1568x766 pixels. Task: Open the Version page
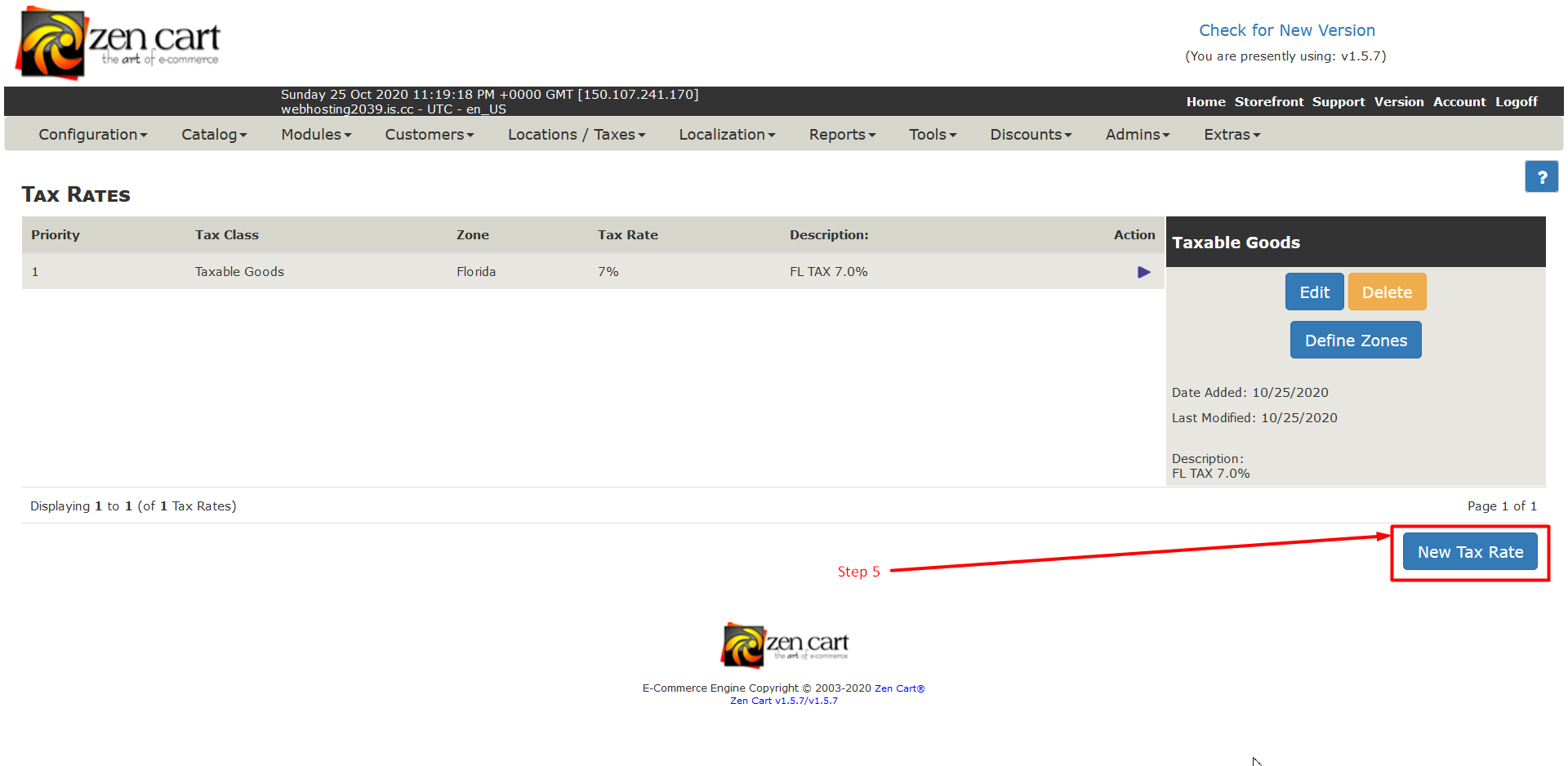click(1399, 102)
